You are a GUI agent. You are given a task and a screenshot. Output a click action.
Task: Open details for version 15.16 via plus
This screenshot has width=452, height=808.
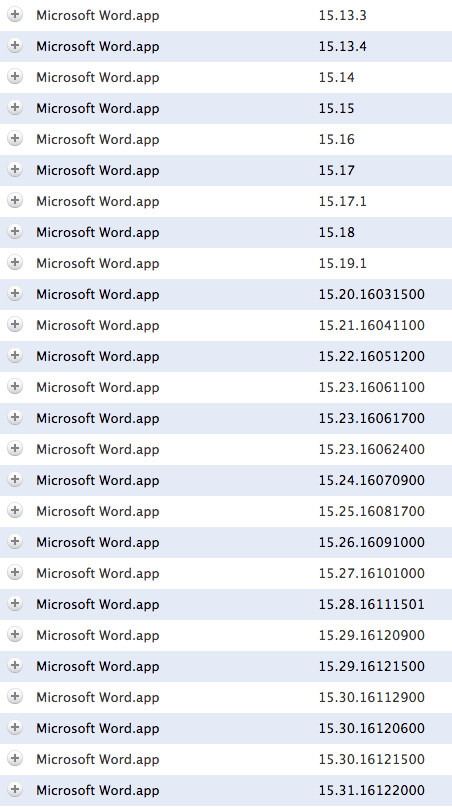point(15,138)
